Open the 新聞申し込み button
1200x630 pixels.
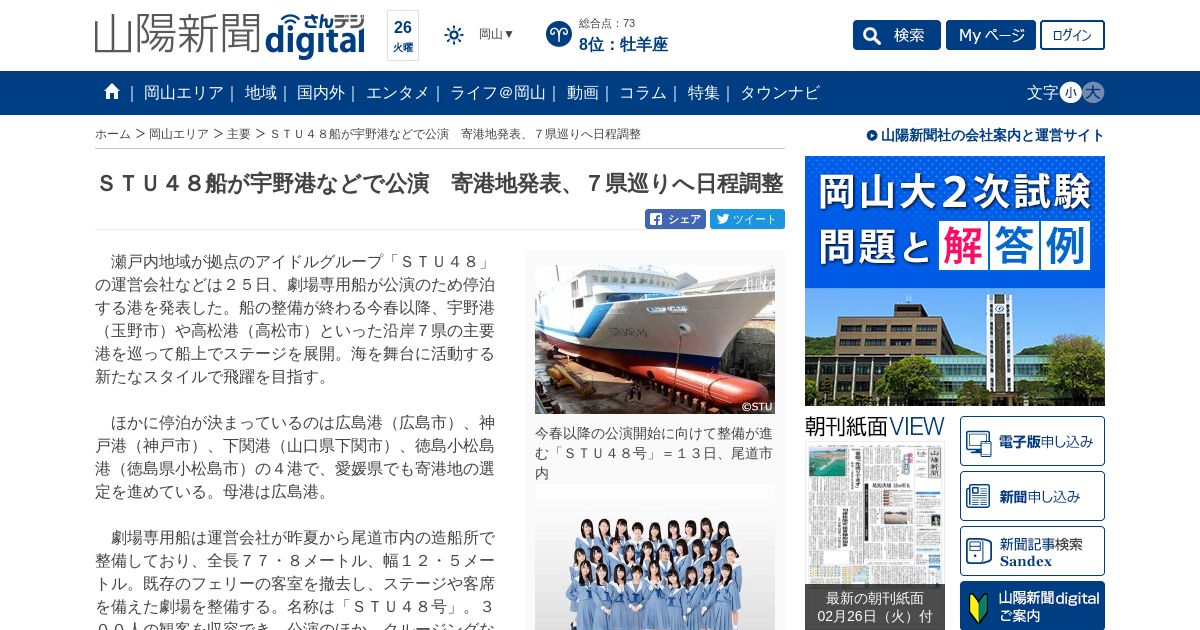(1032, 496)
